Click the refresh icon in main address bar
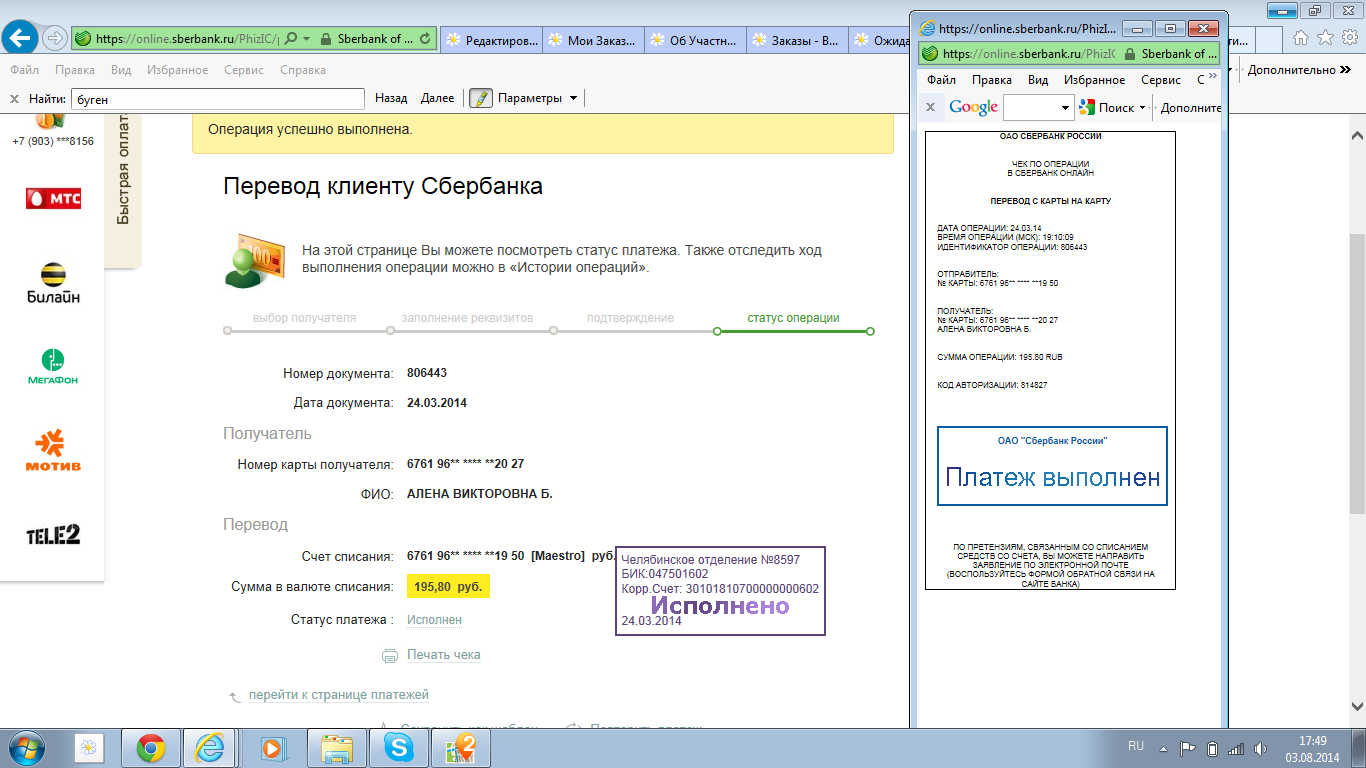This screenshot has width=1366, height=768. tap(426, 39)
